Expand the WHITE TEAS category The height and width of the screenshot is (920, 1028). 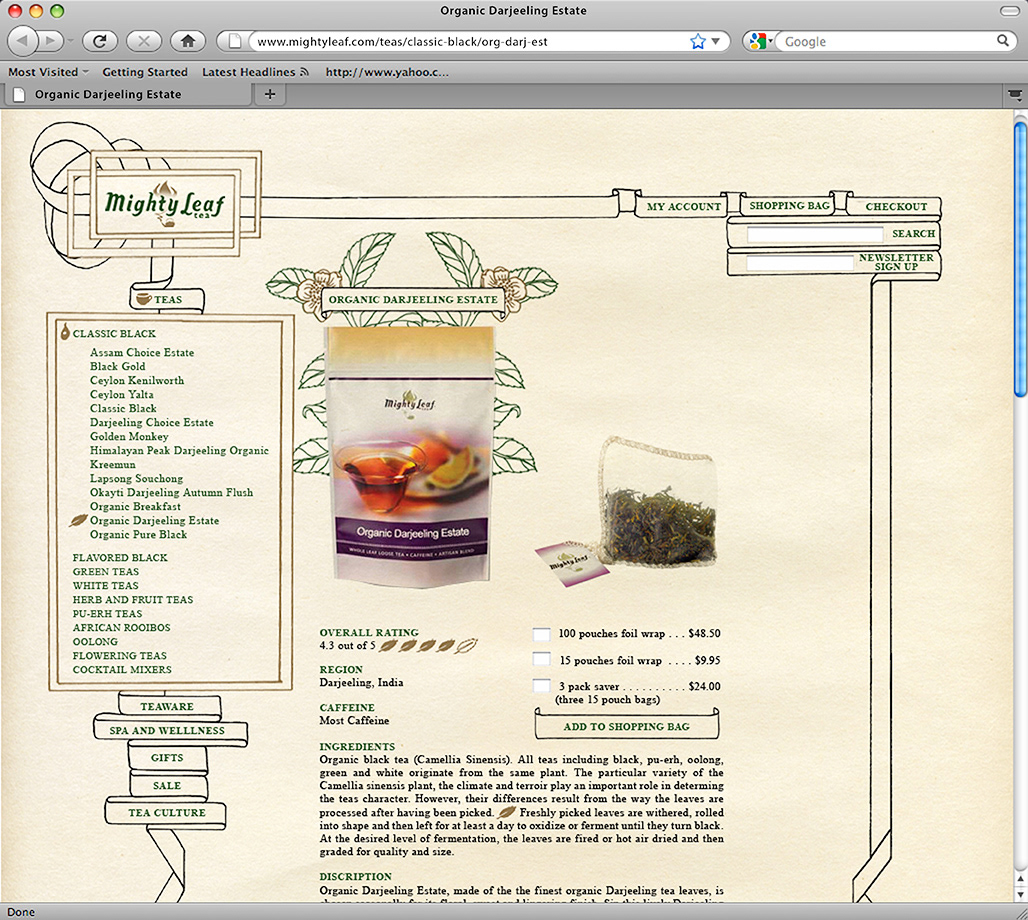point(106,586)
